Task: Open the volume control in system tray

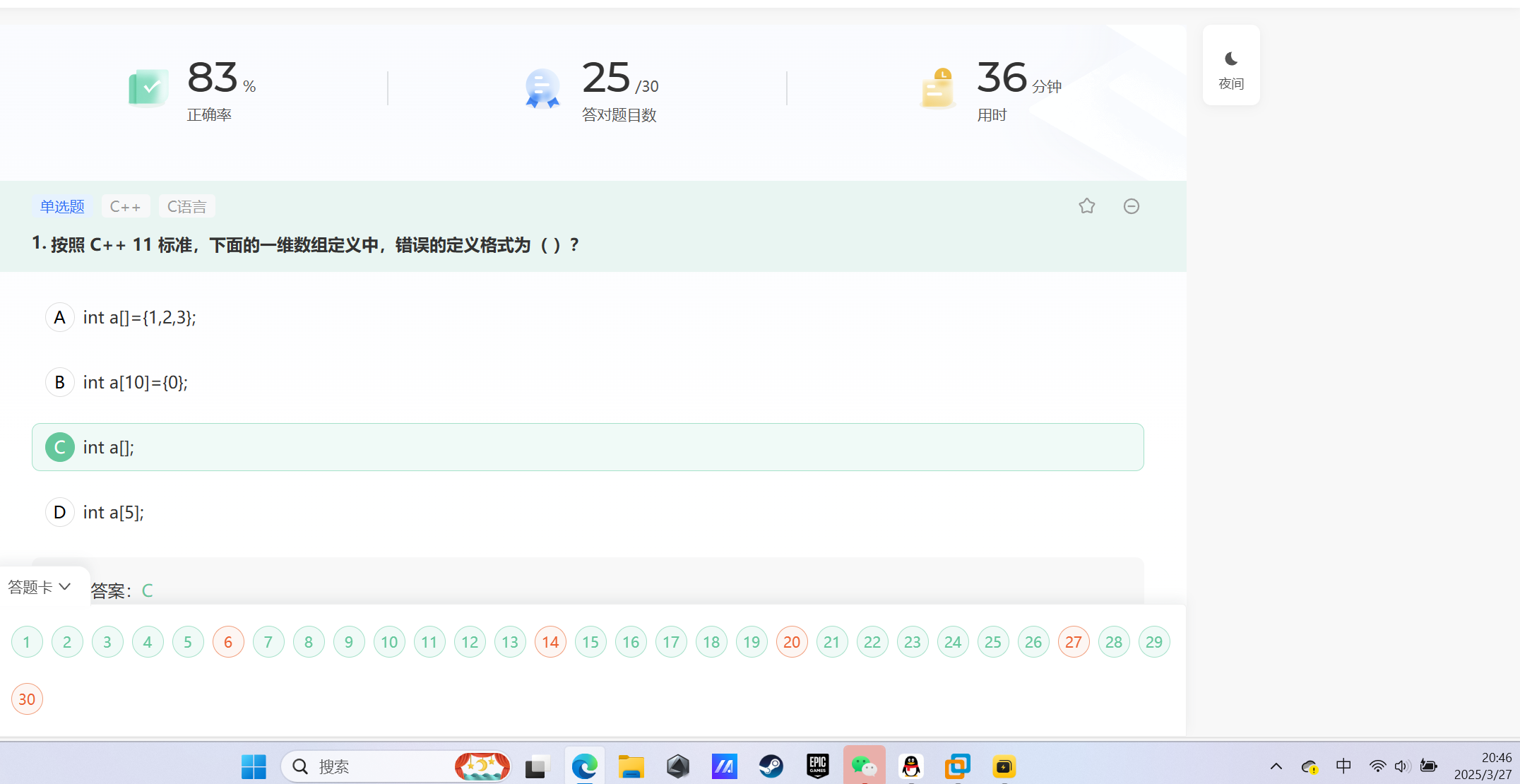Action: click(1402, 766)
